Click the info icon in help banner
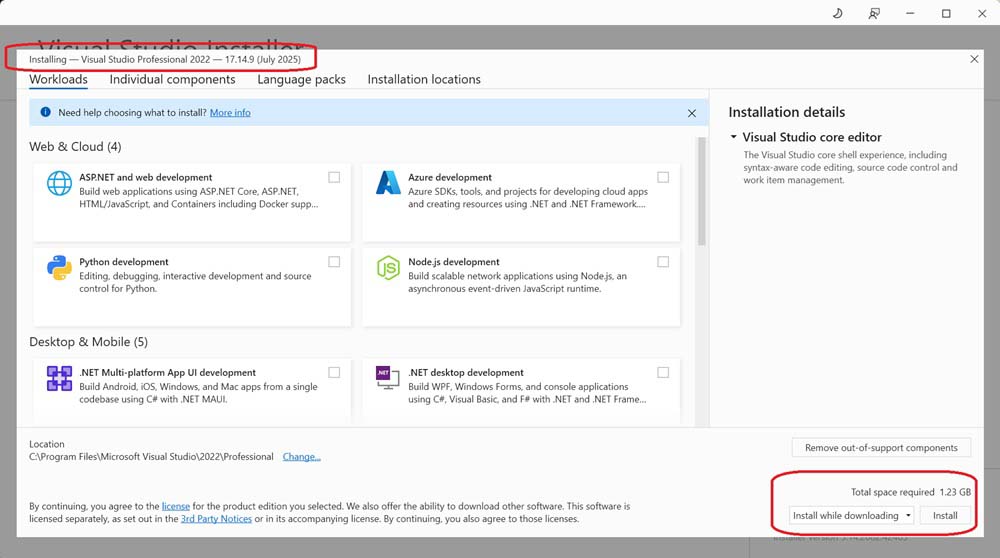Viewport: 1000px width, 558px height. point(44,113)
